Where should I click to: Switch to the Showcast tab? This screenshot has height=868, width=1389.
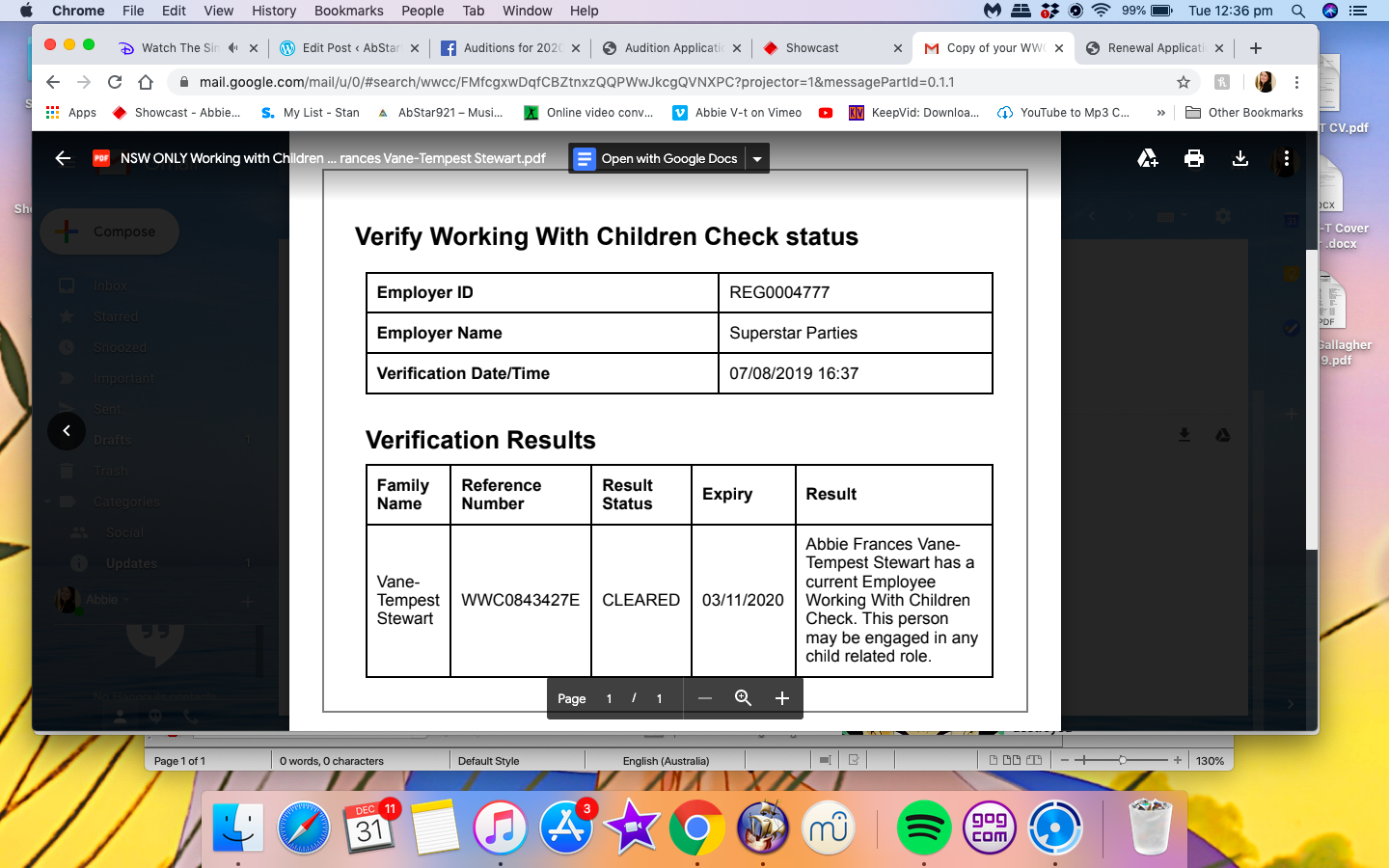click(812, 48)
